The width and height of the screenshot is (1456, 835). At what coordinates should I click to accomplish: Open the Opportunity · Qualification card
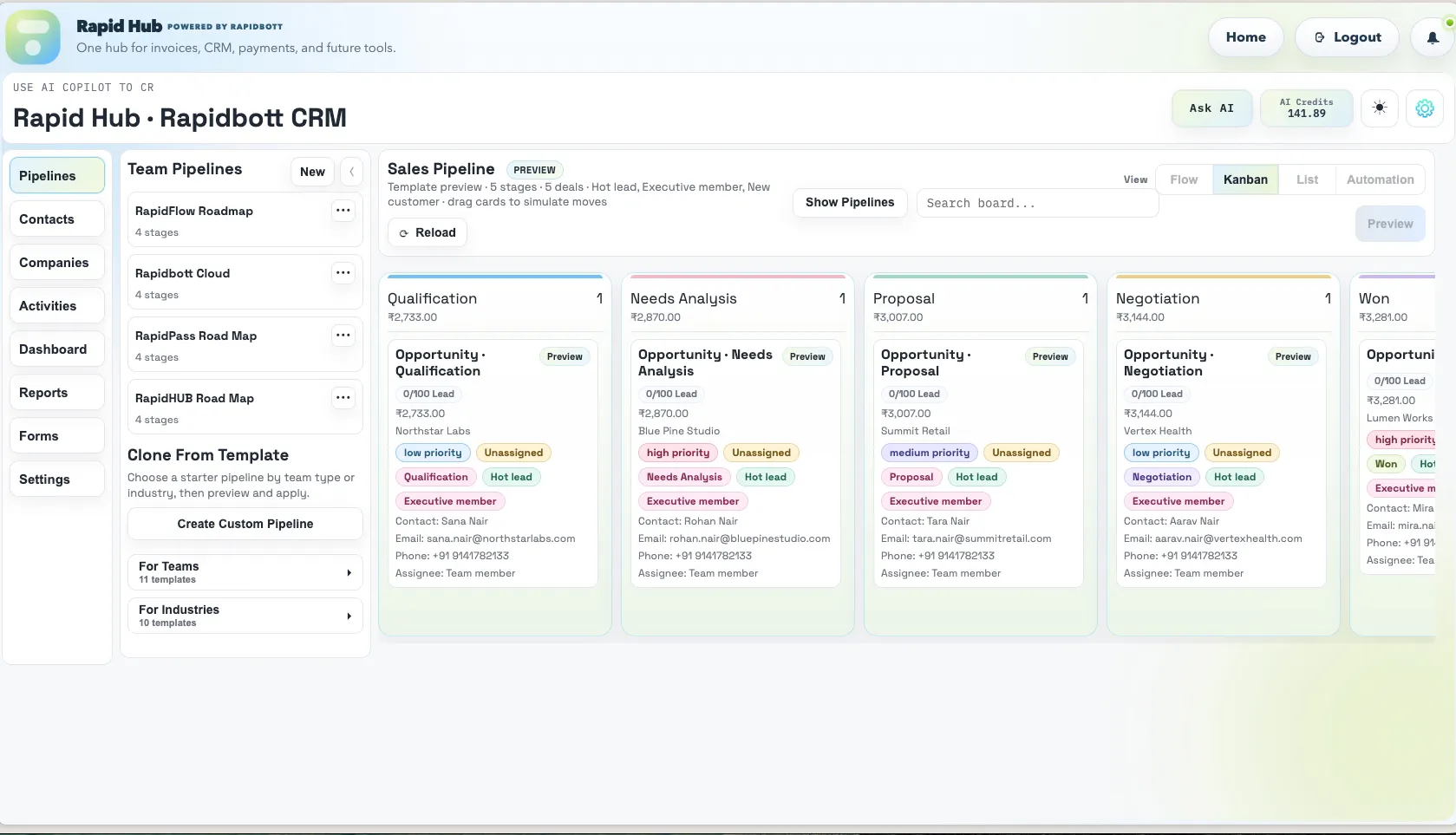(493, 463)
